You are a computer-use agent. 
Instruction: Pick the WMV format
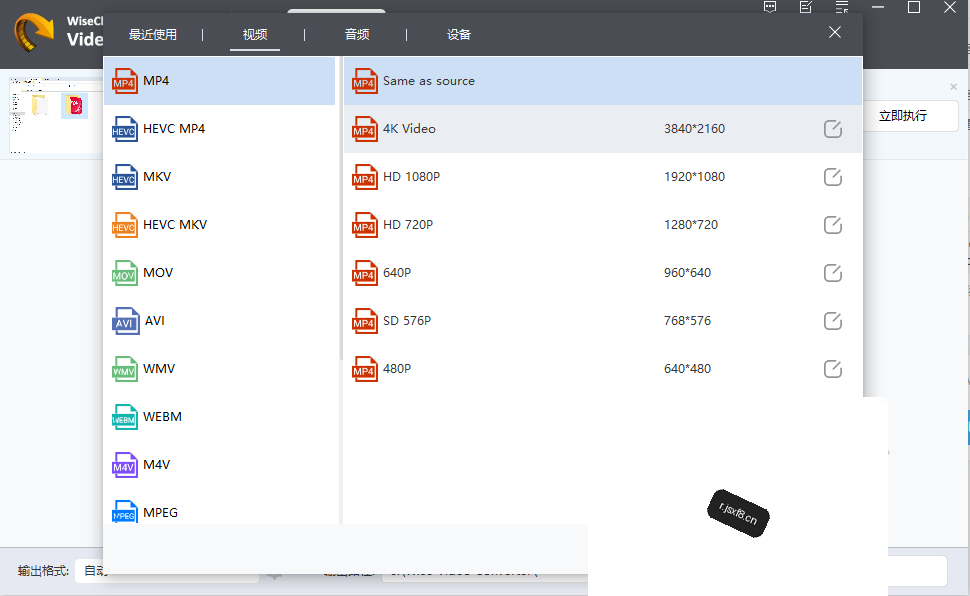point(219,369)
